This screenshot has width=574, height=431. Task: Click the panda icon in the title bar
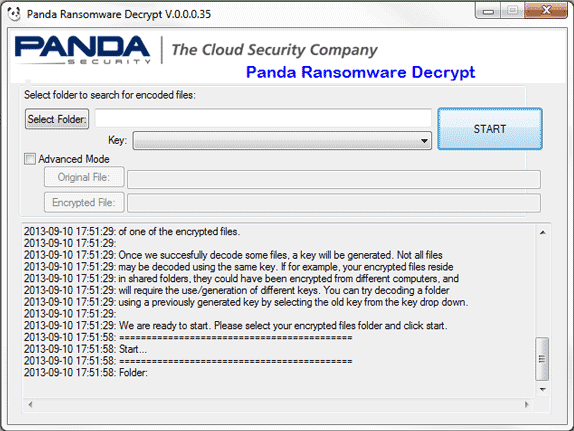tap(14, 14)
